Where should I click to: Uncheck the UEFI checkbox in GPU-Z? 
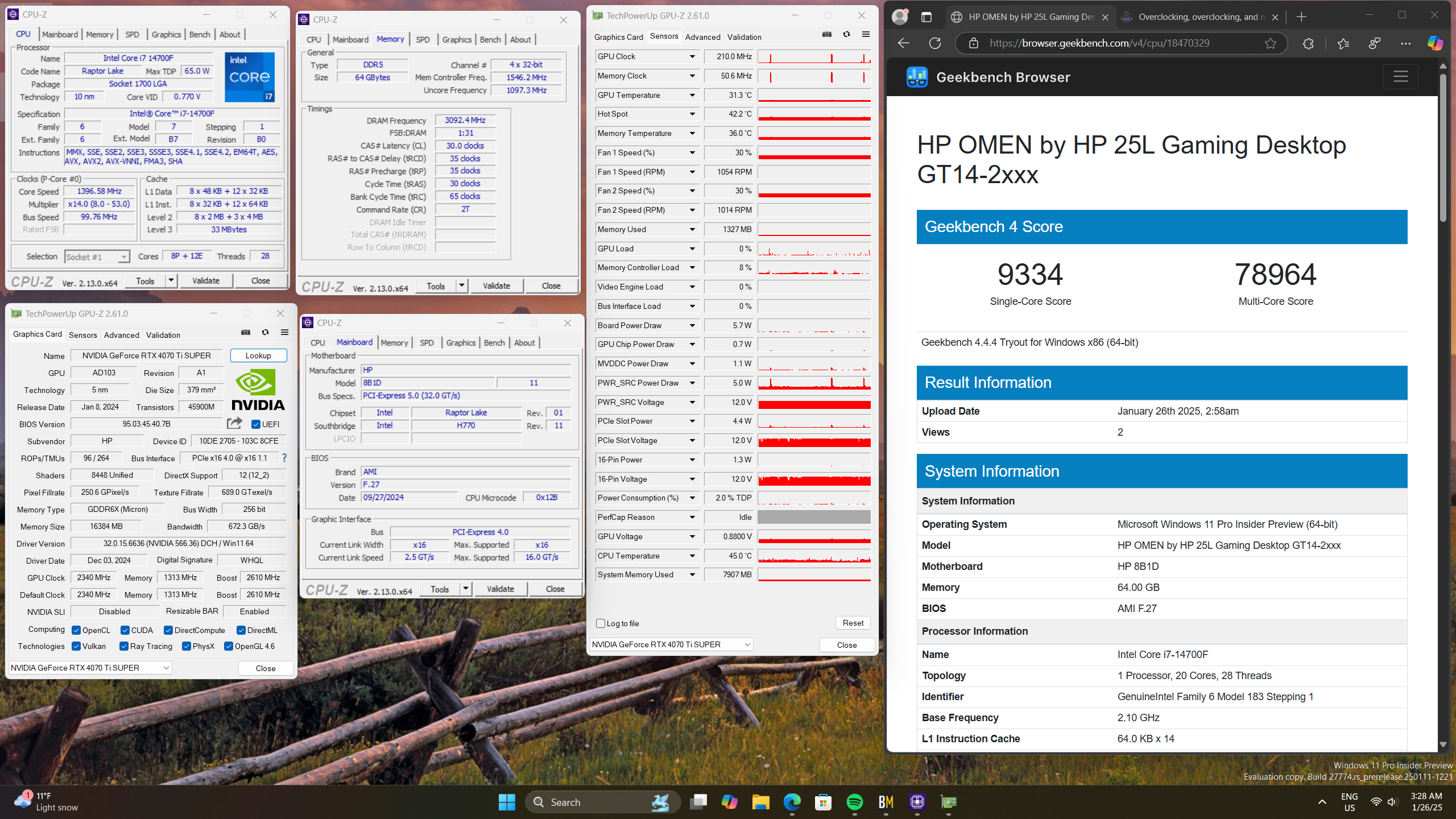(x=256, y=424)
